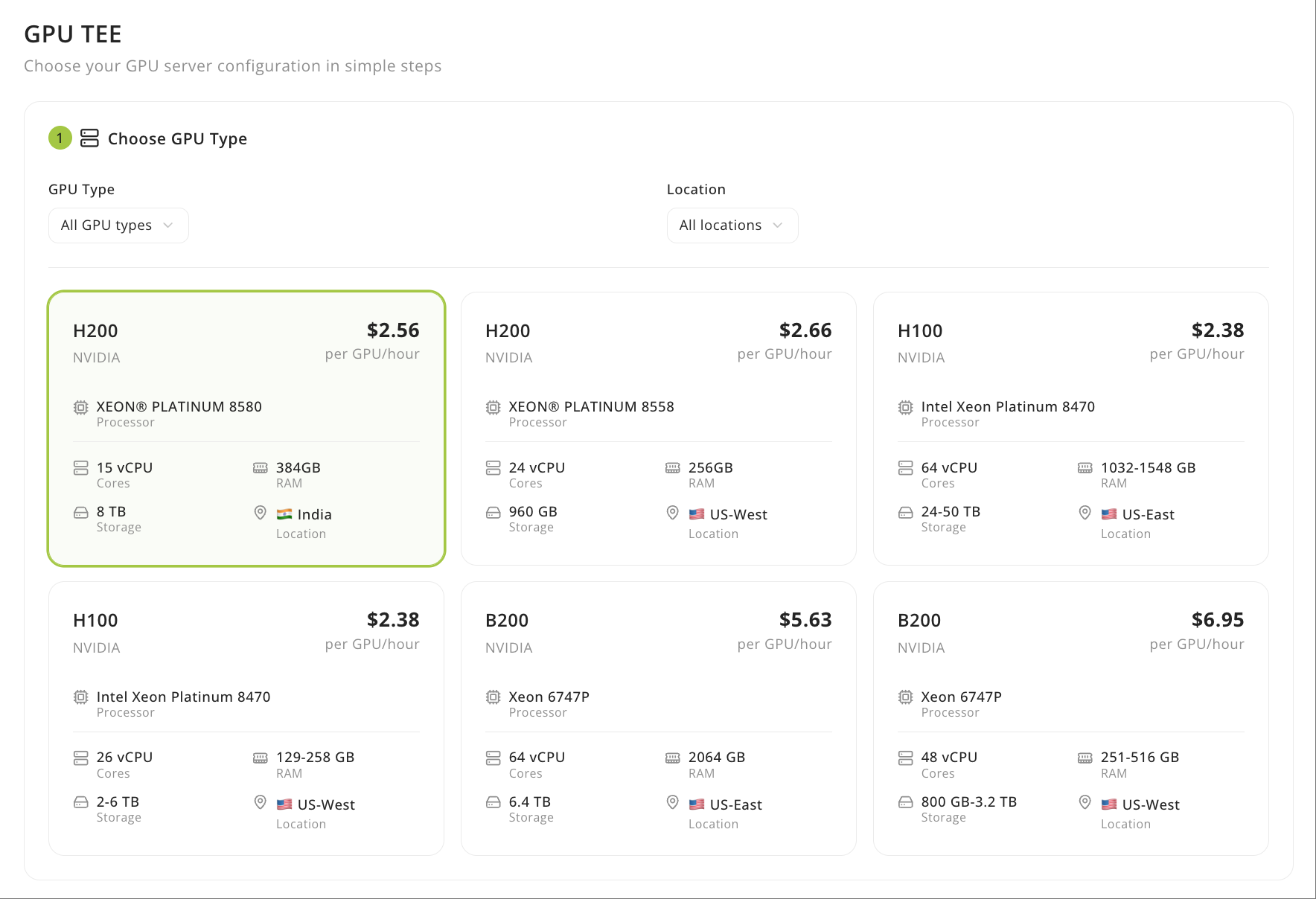
Task: Click the RAM icon next to 256GB
Action: pyautogui.click(x=673, y=468)
